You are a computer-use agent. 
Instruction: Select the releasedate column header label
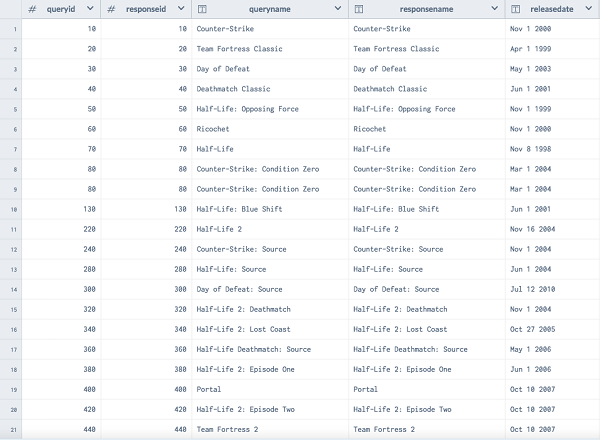552,9
